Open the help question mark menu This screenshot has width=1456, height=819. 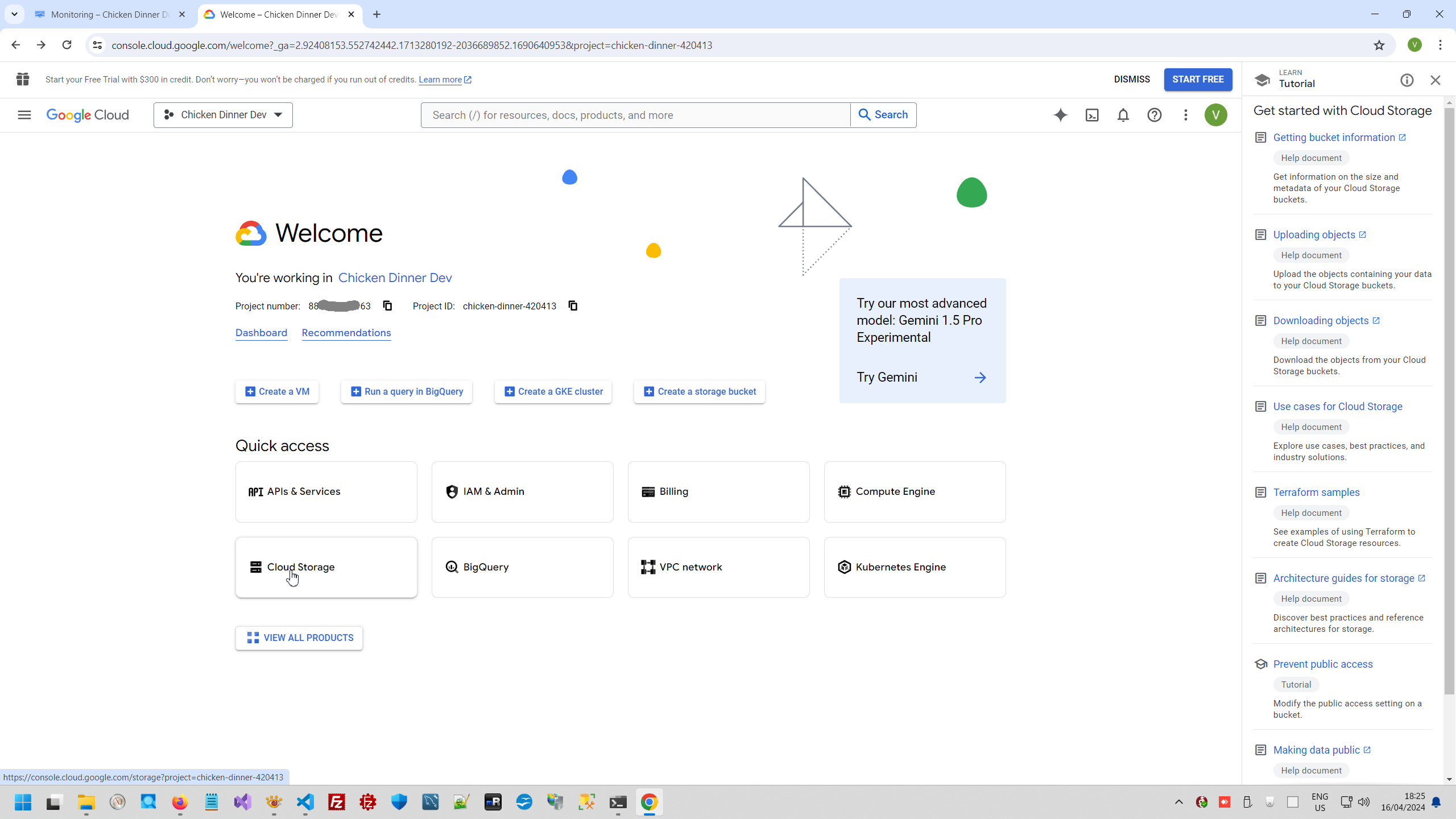tap(1154, 115)
